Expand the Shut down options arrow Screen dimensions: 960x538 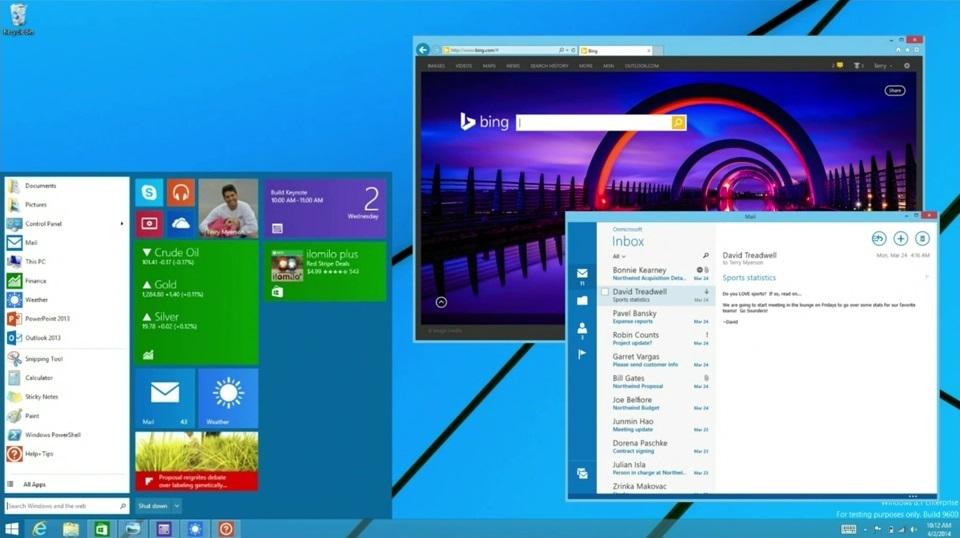(x=176, y=506)
